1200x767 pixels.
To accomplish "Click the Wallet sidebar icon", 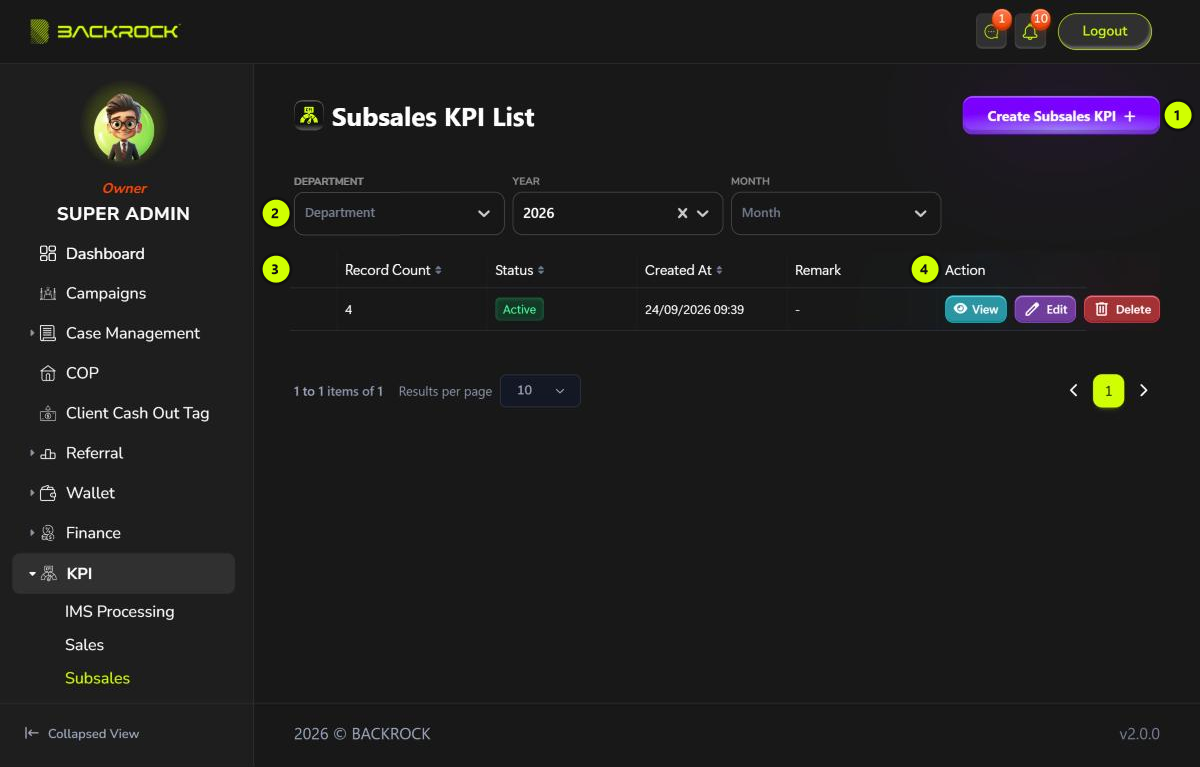I will point(48,494).
